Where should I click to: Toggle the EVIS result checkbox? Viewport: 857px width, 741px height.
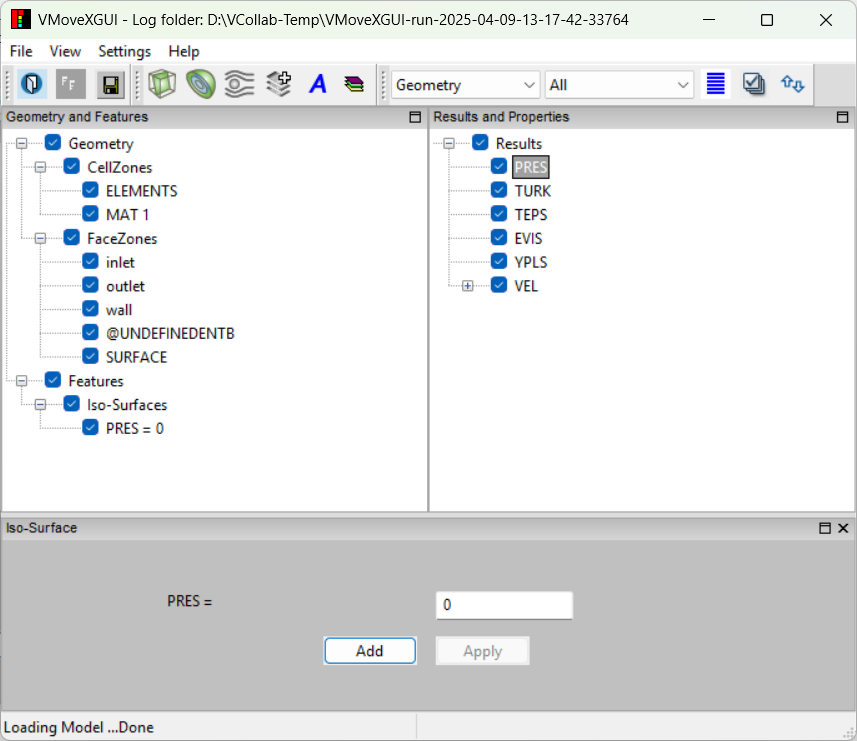click(498, 238)
